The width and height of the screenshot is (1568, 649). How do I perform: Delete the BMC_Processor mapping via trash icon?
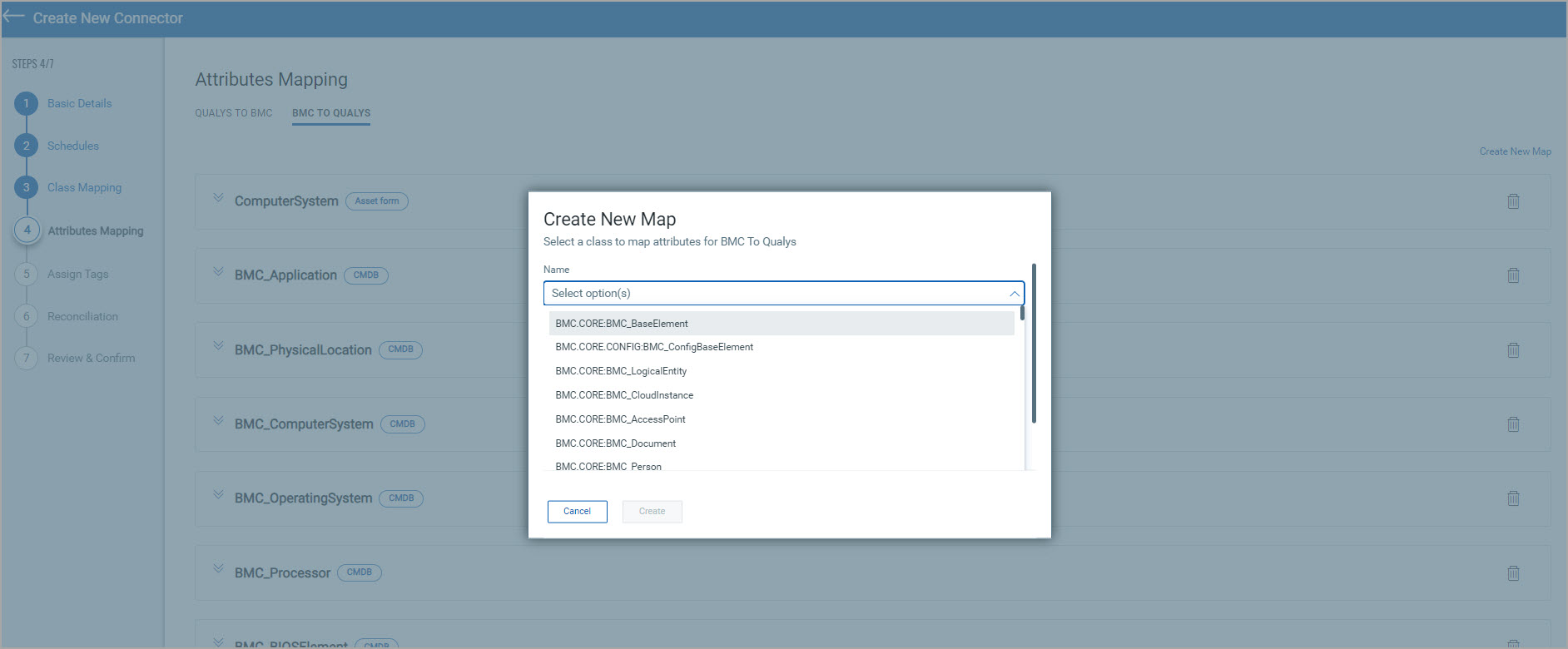[1513, 573]
